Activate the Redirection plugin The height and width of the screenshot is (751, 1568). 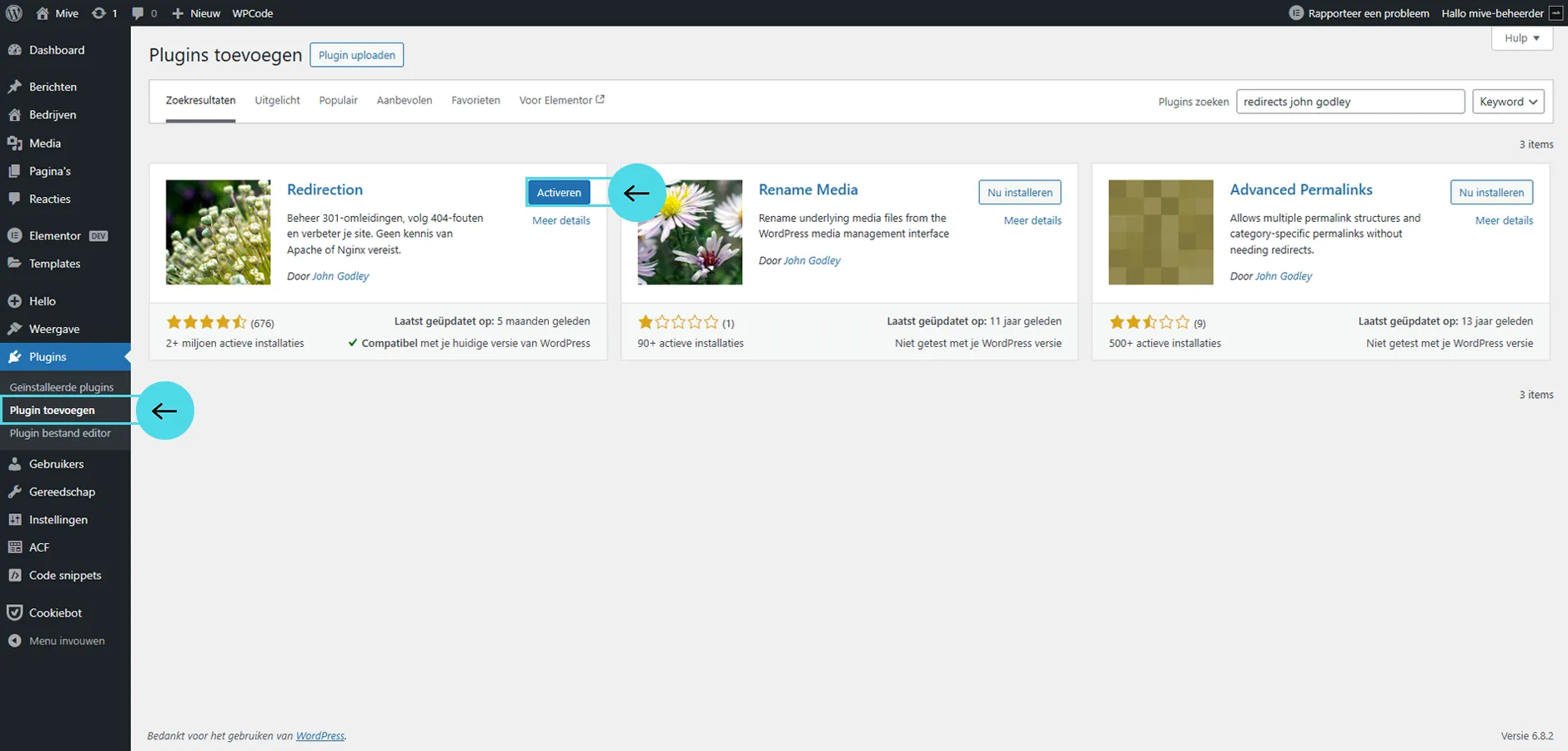tap(559, 193)
